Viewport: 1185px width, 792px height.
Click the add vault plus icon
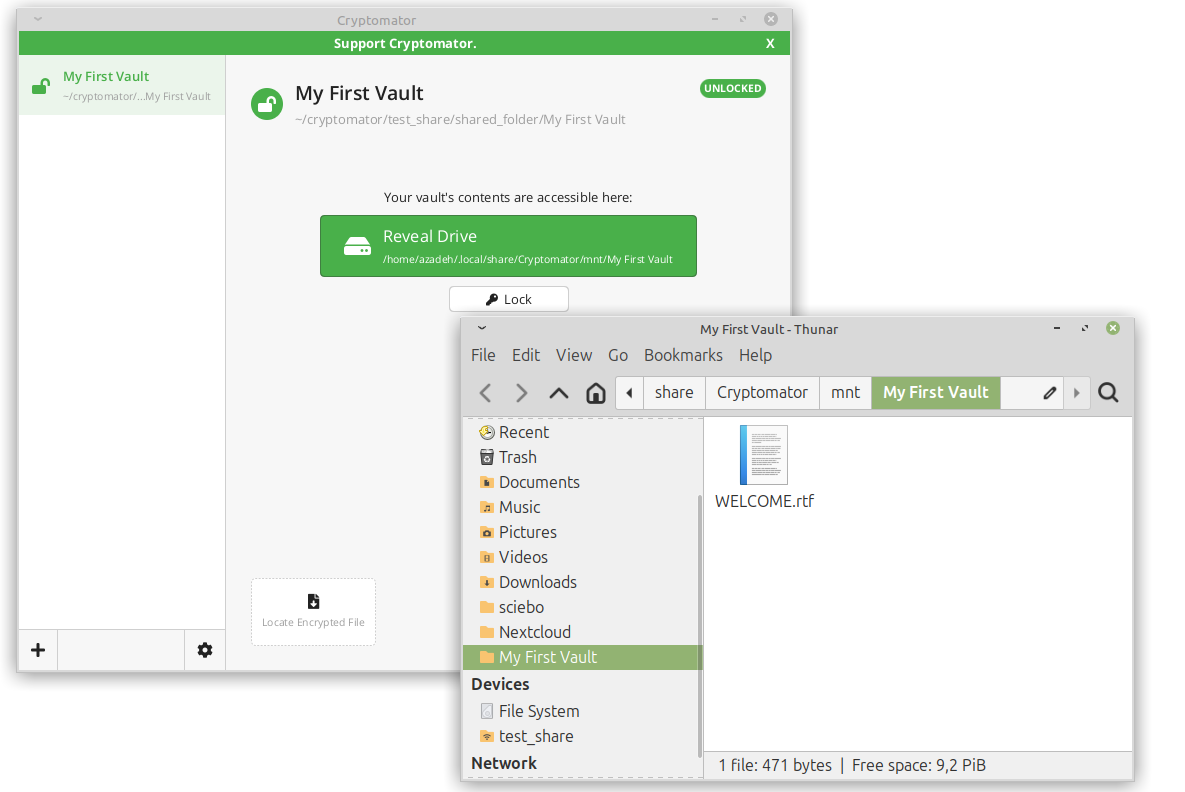[38, 650]
